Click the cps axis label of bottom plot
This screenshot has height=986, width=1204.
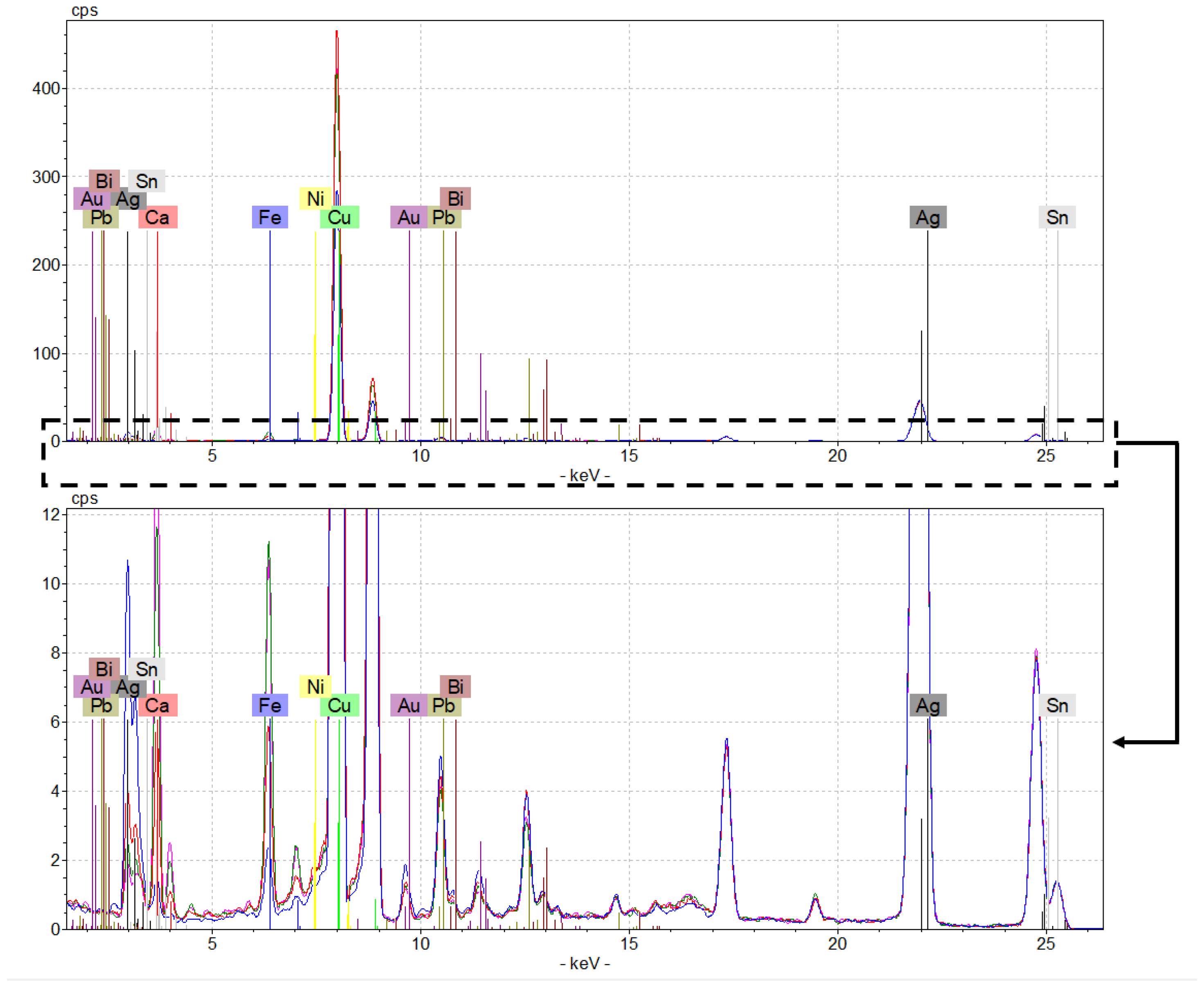[x=84, y=499]
